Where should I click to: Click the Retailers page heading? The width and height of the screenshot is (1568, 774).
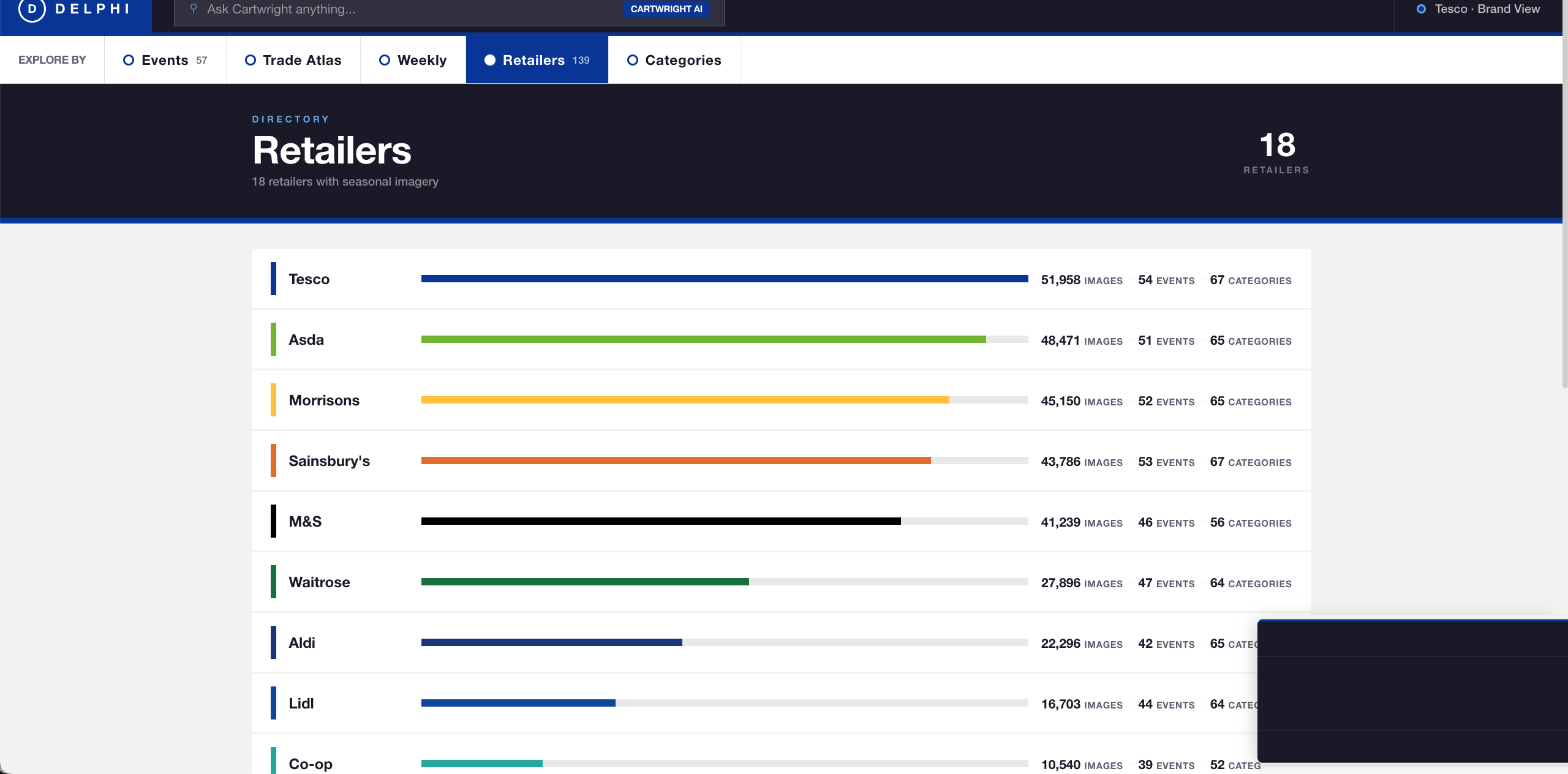[332, 151]
